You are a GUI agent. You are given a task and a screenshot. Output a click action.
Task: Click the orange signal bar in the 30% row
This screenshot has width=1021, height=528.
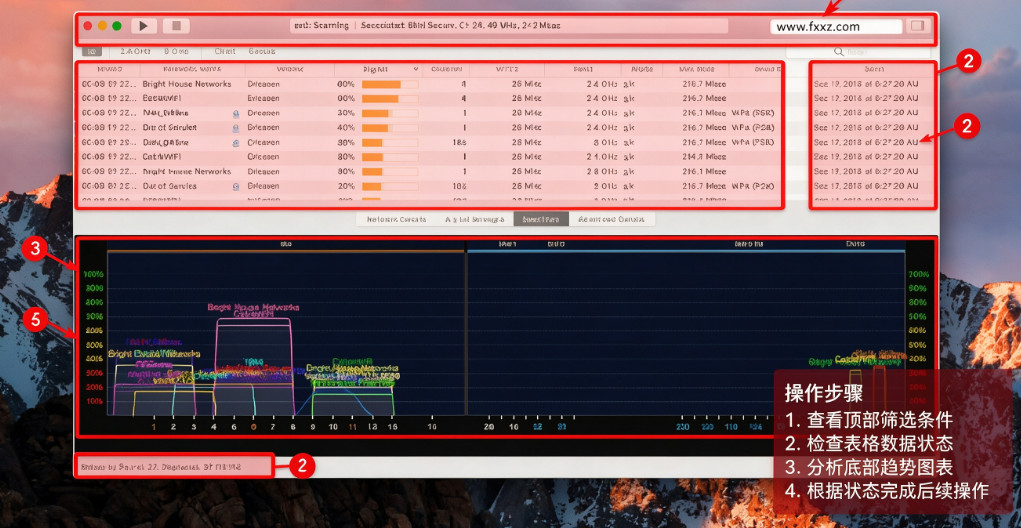click(x=374, y=113)
